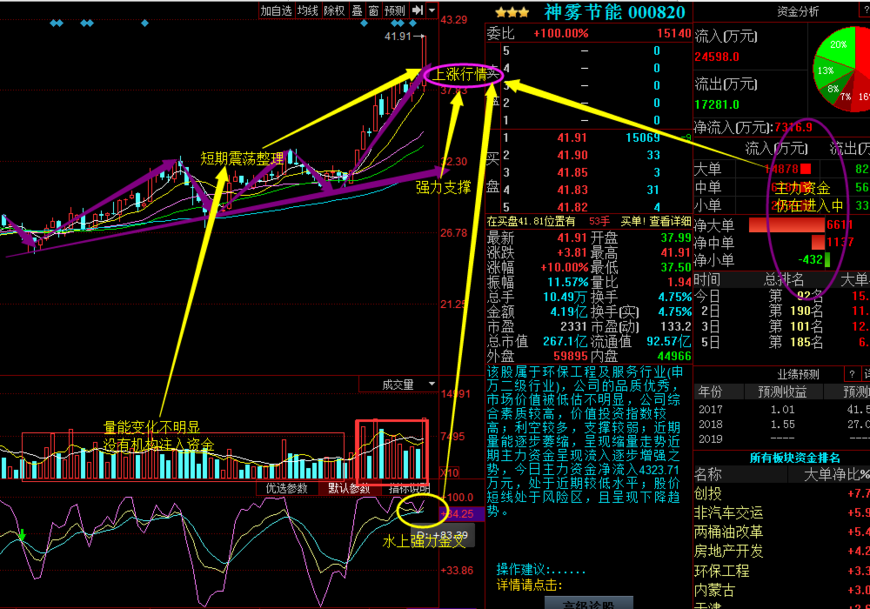Click the 查看详细 link in buy-order notice
Image resolution: width=870 pixels, height=609 pixels.
(670, 222)
